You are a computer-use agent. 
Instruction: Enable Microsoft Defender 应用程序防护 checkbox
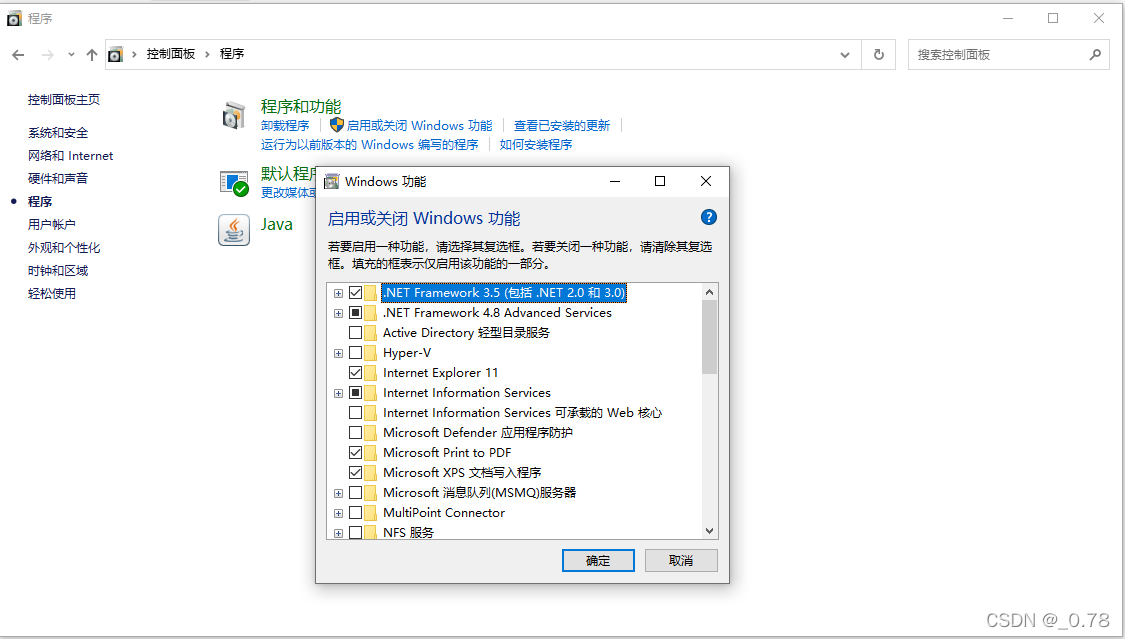[355, 432]
